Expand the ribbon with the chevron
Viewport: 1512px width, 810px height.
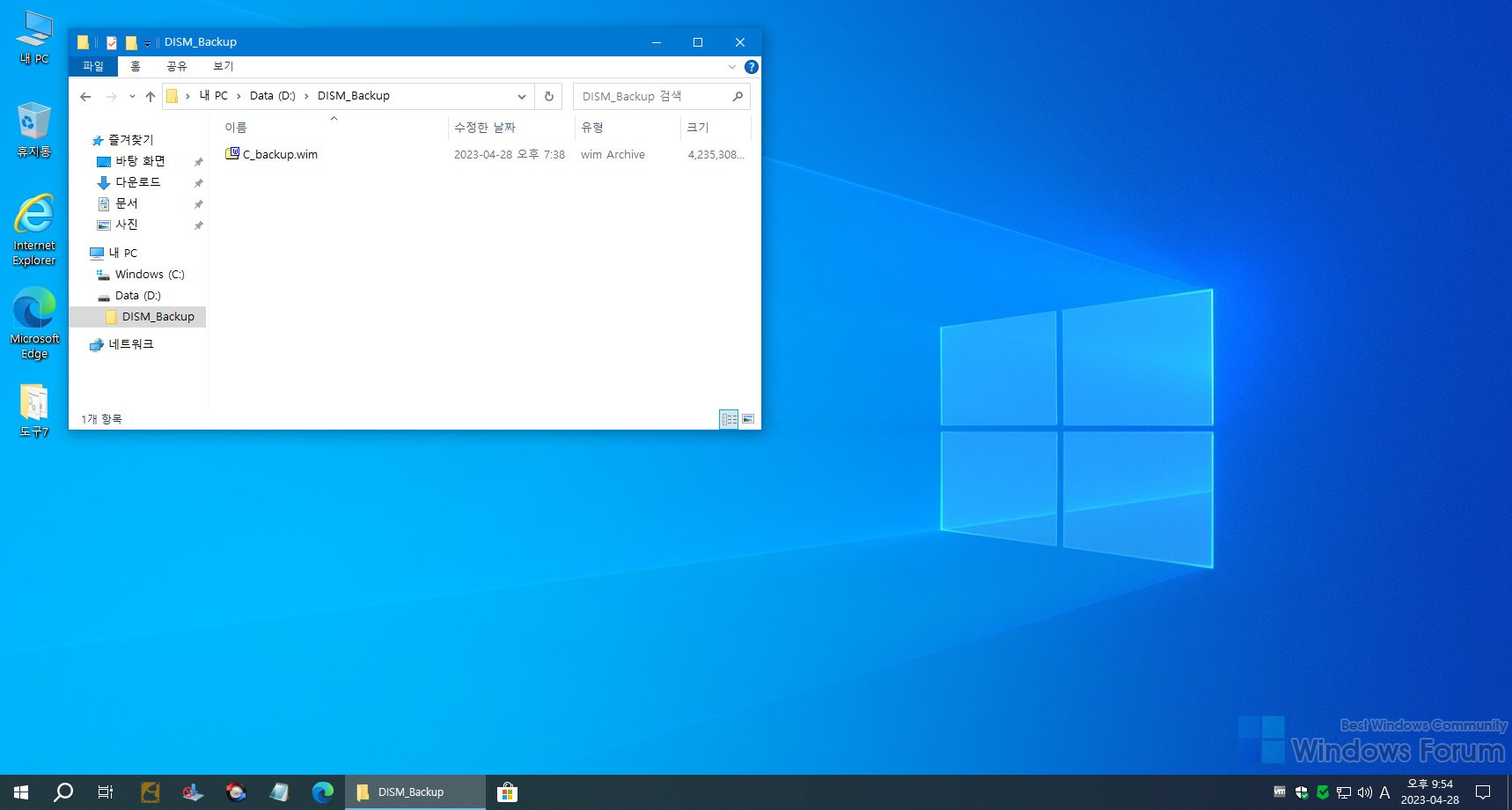(x=731, y=67)
